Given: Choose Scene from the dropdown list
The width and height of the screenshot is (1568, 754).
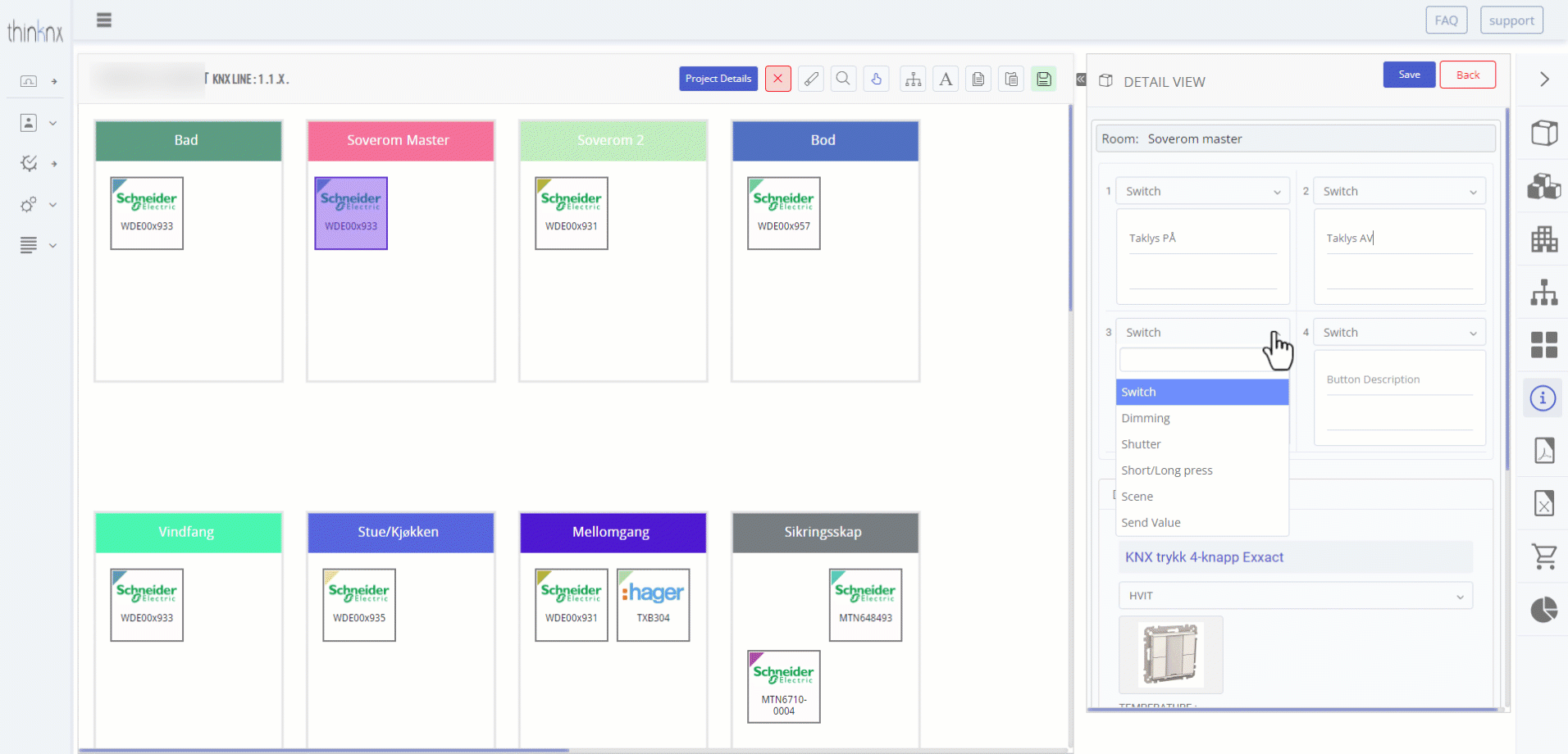Looking at the screenshot, I should [1202, 497].
